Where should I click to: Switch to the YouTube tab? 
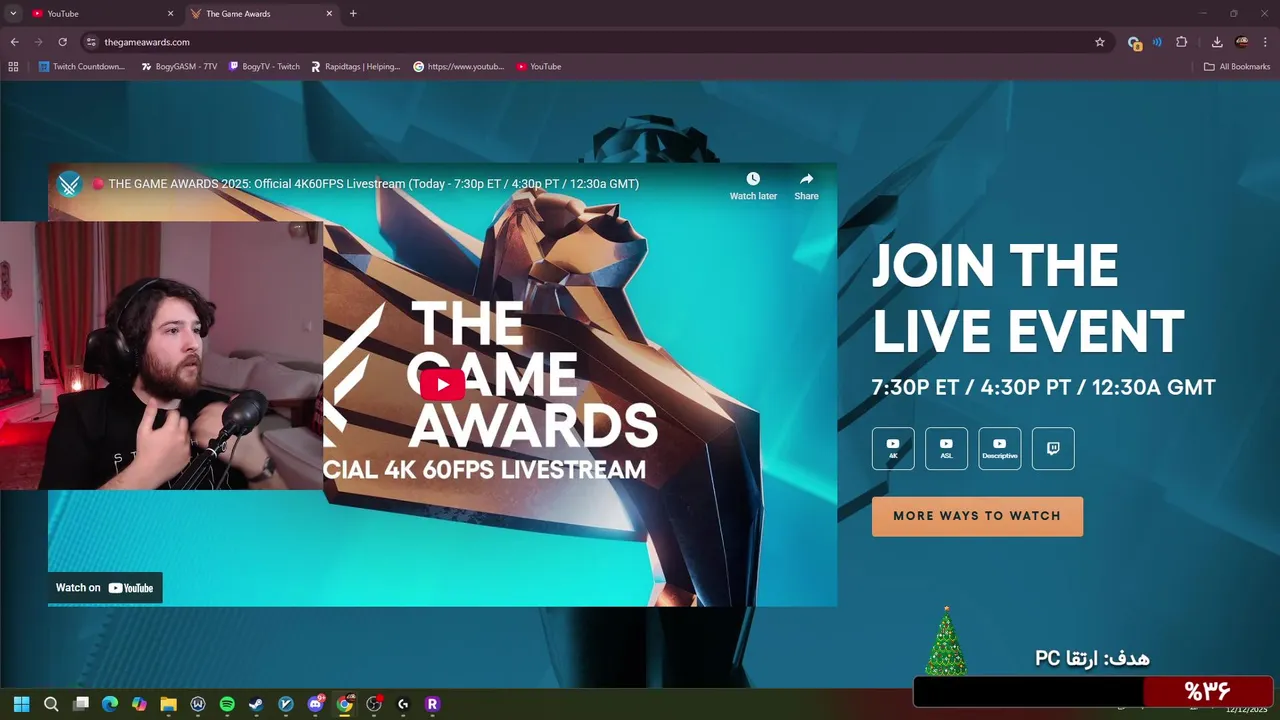coord(100,14)
